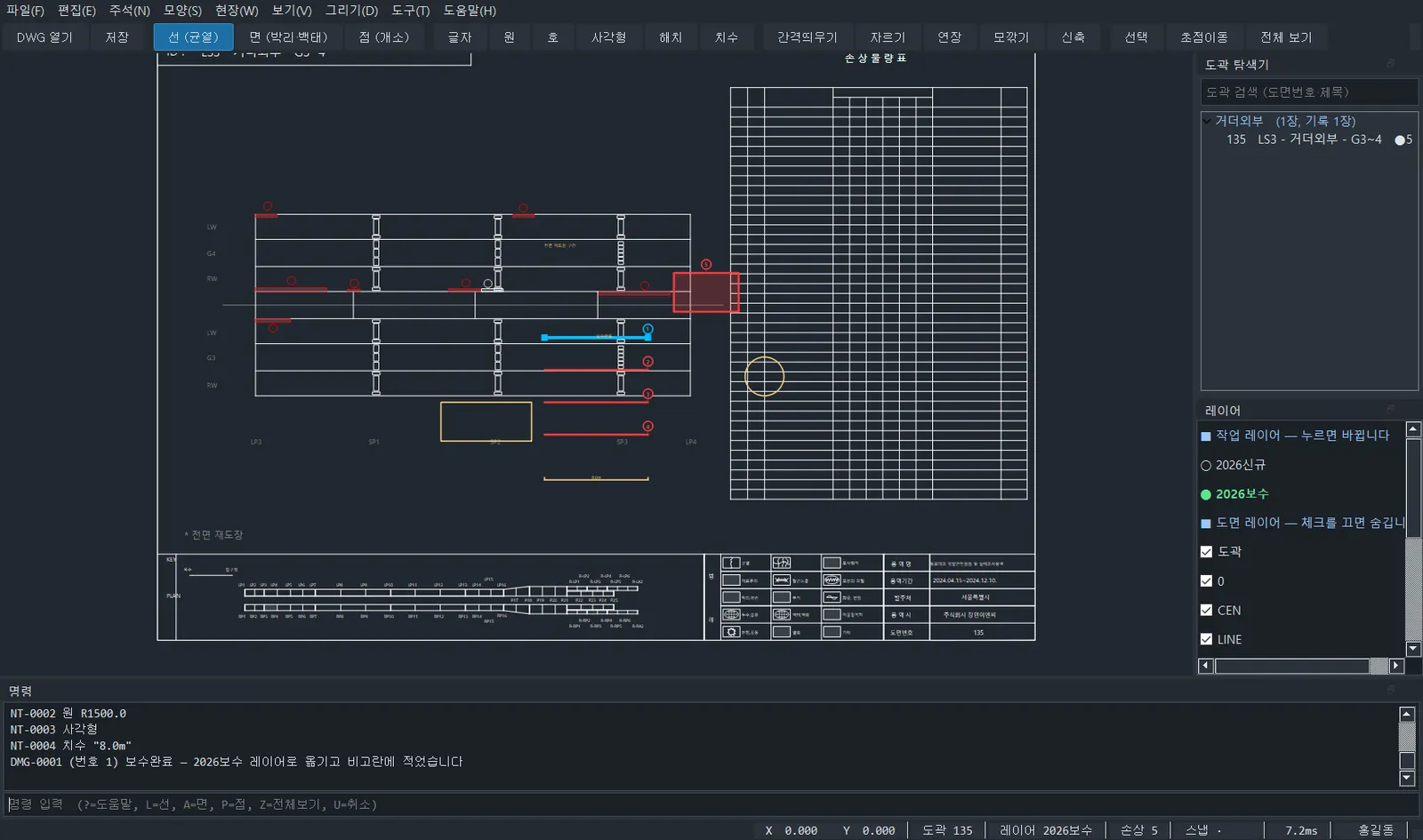Image resolution: width=1423 pixels, height=840 pixels.
Task: Pick the red circled number 3 marker
Action: click(x=648, y=394)
